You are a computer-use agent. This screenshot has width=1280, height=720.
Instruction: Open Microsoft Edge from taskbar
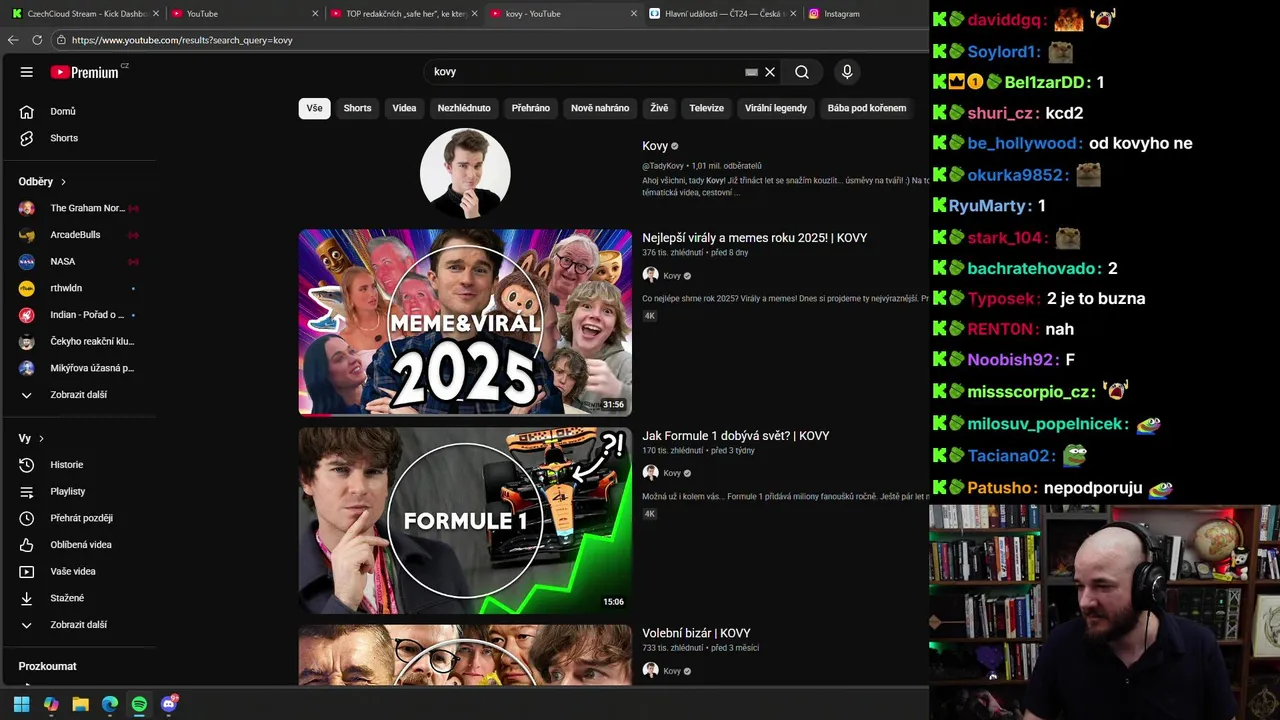click(110, 704)
